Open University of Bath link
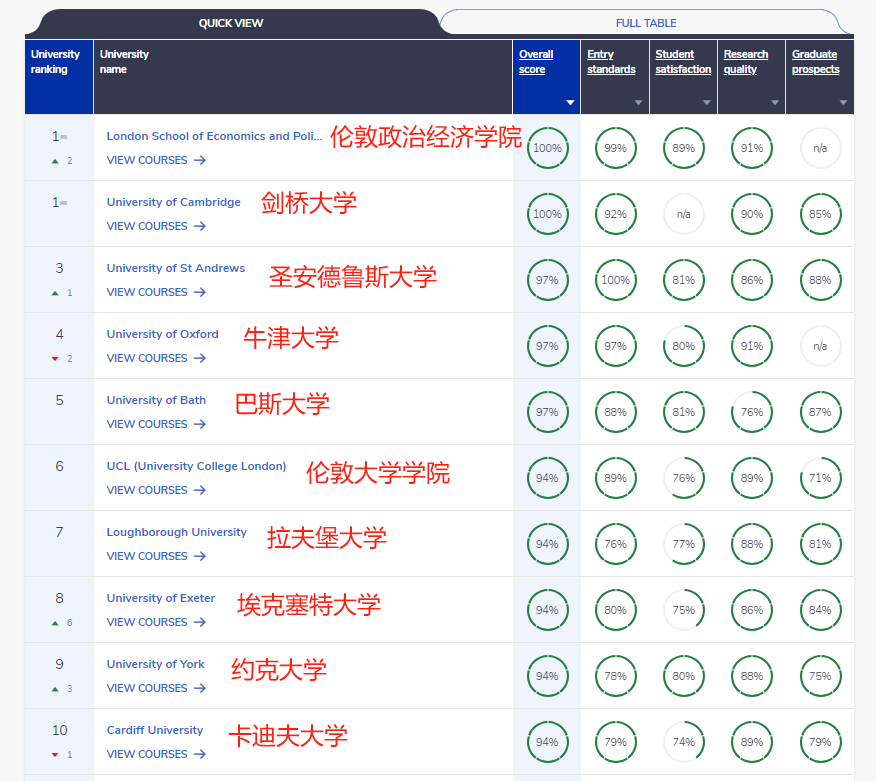The width and height of the screenshot is (876, 781). pos(156,400)
